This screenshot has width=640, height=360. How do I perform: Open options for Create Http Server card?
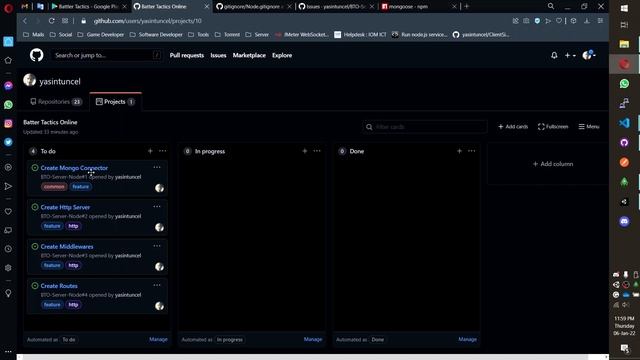pyautogui.click(x=157, y=207)
